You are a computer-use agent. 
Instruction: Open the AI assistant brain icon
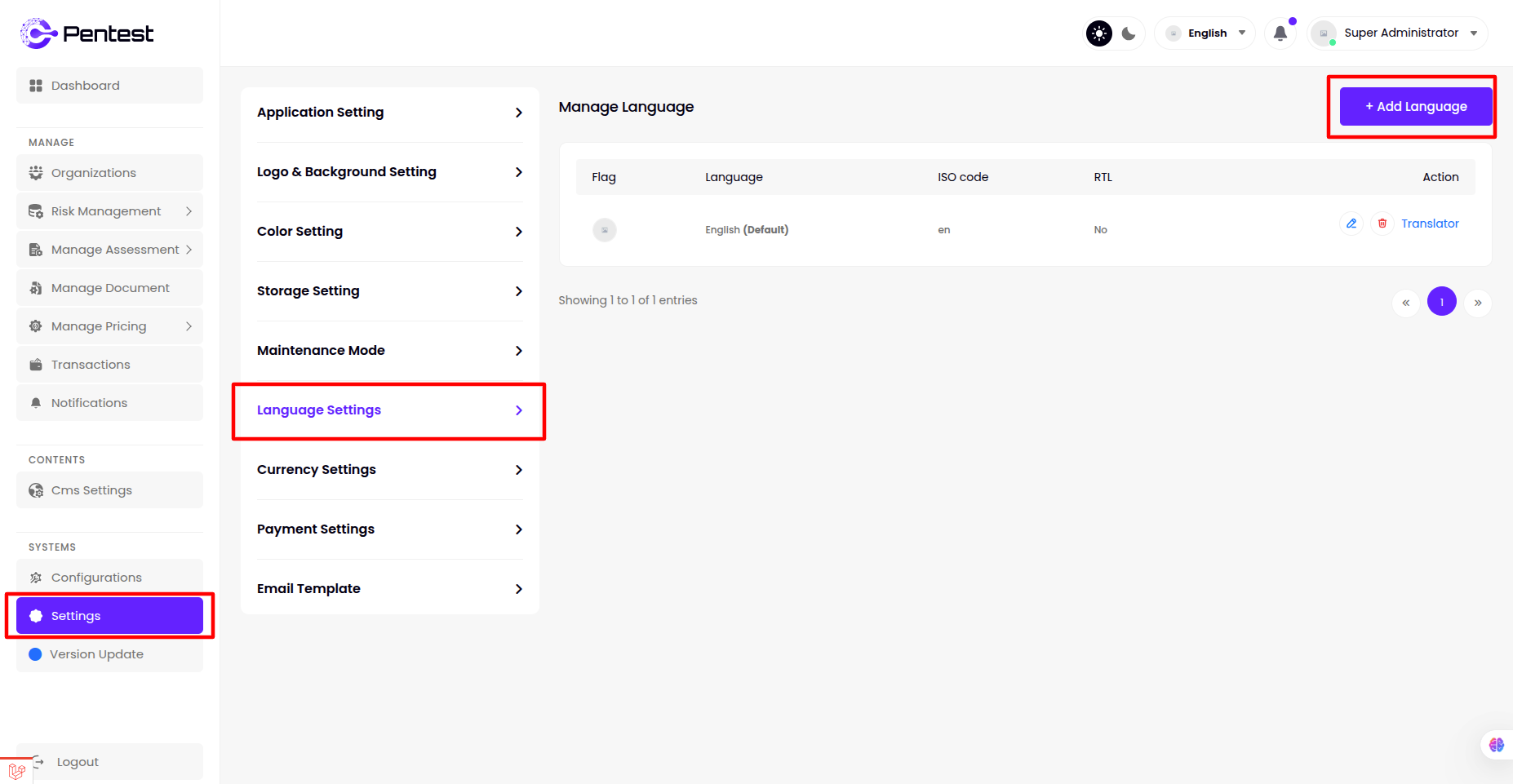(x=1496, y=744)
